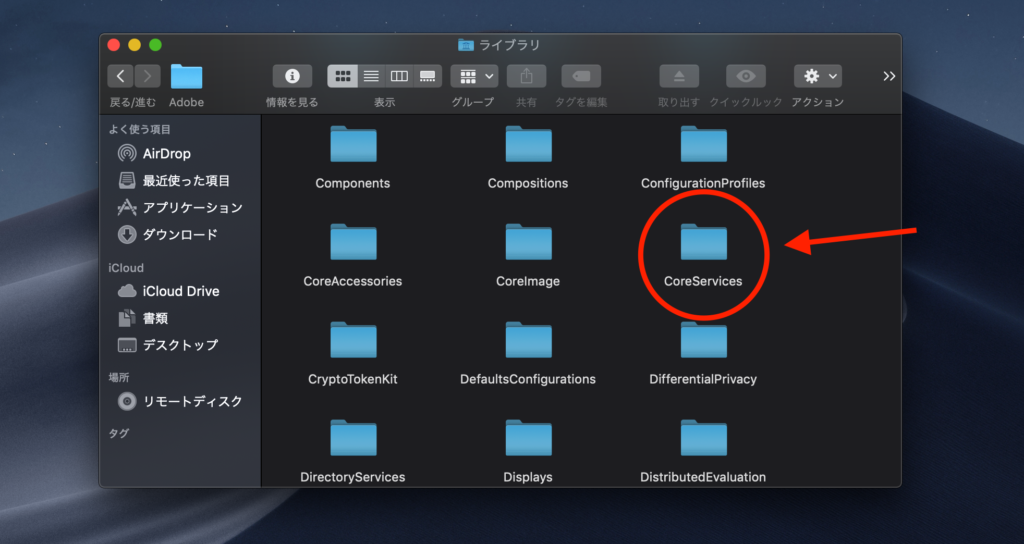Click the Get Info (情報を見る) button
Screen dimensions: 1024x544
coord(292,76)
